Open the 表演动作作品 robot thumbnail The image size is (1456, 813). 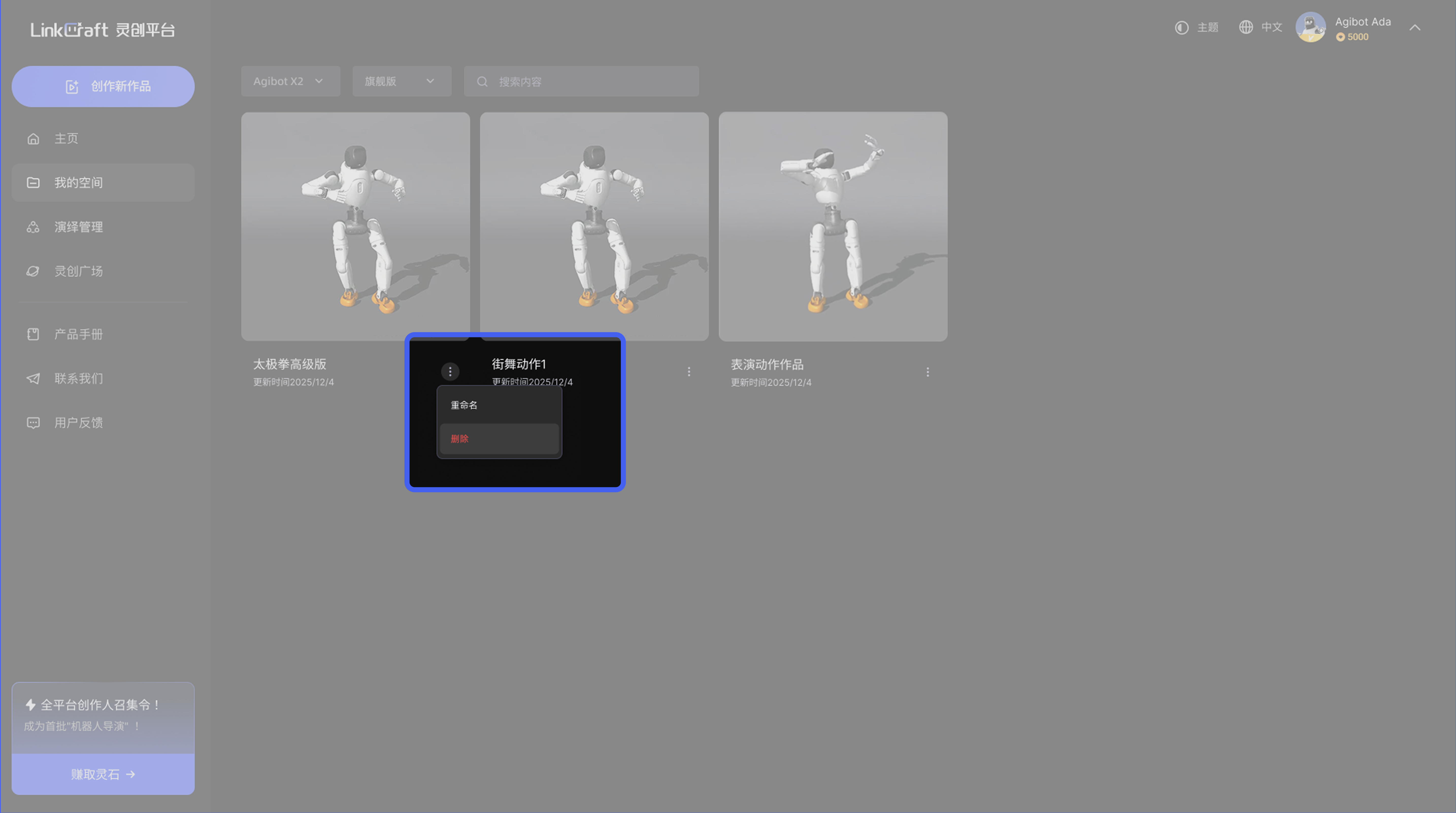coord(833,226)
